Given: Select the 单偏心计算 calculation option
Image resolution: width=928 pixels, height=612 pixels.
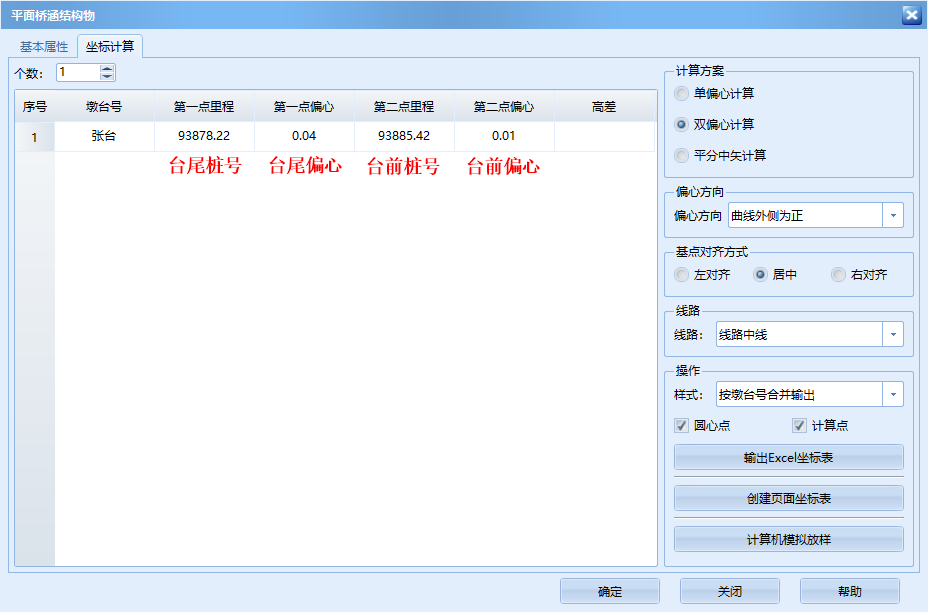Looking at the screenshot, I should click(x=683, y=94).
